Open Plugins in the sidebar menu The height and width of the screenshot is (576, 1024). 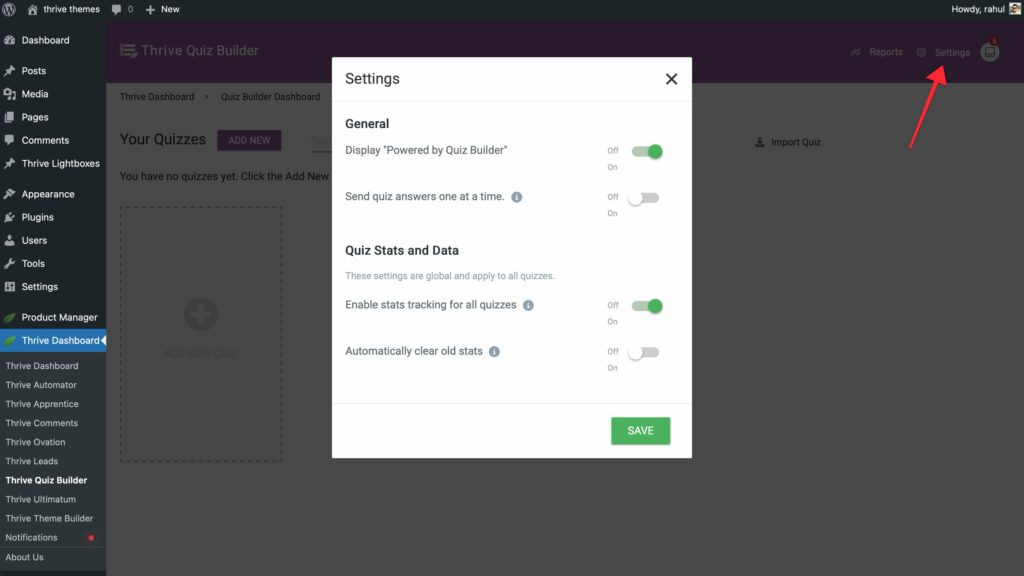coord(38,217)
